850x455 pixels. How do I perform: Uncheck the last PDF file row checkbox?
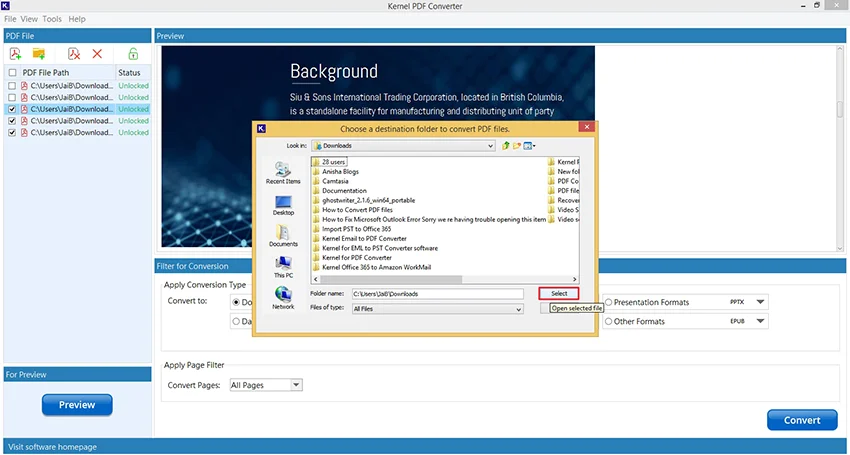coord(12,132)
